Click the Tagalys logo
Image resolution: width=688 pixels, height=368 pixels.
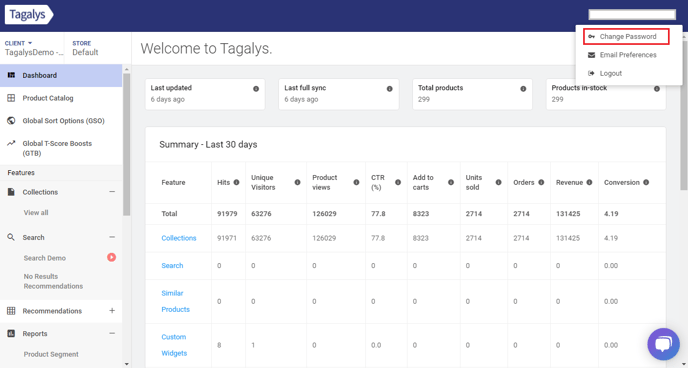(29, 14)
